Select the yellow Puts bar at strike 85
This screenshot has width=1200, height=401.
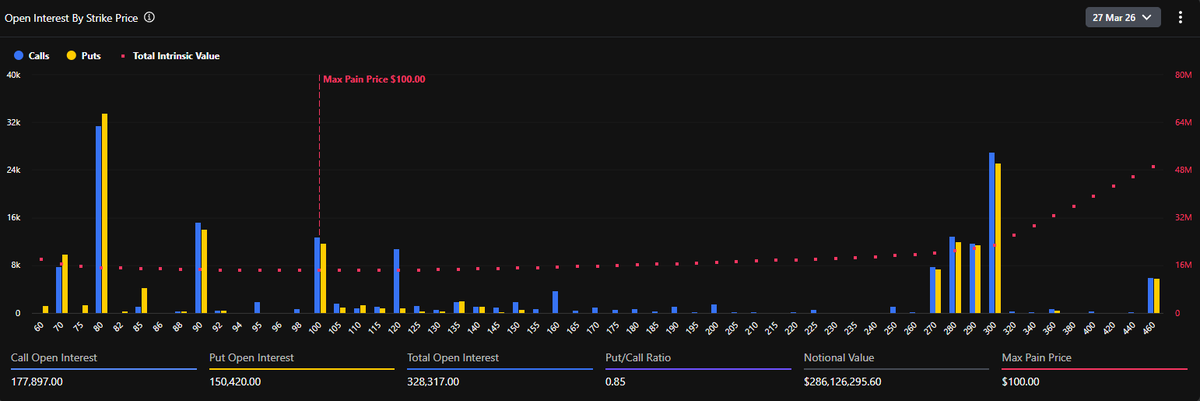145,301
